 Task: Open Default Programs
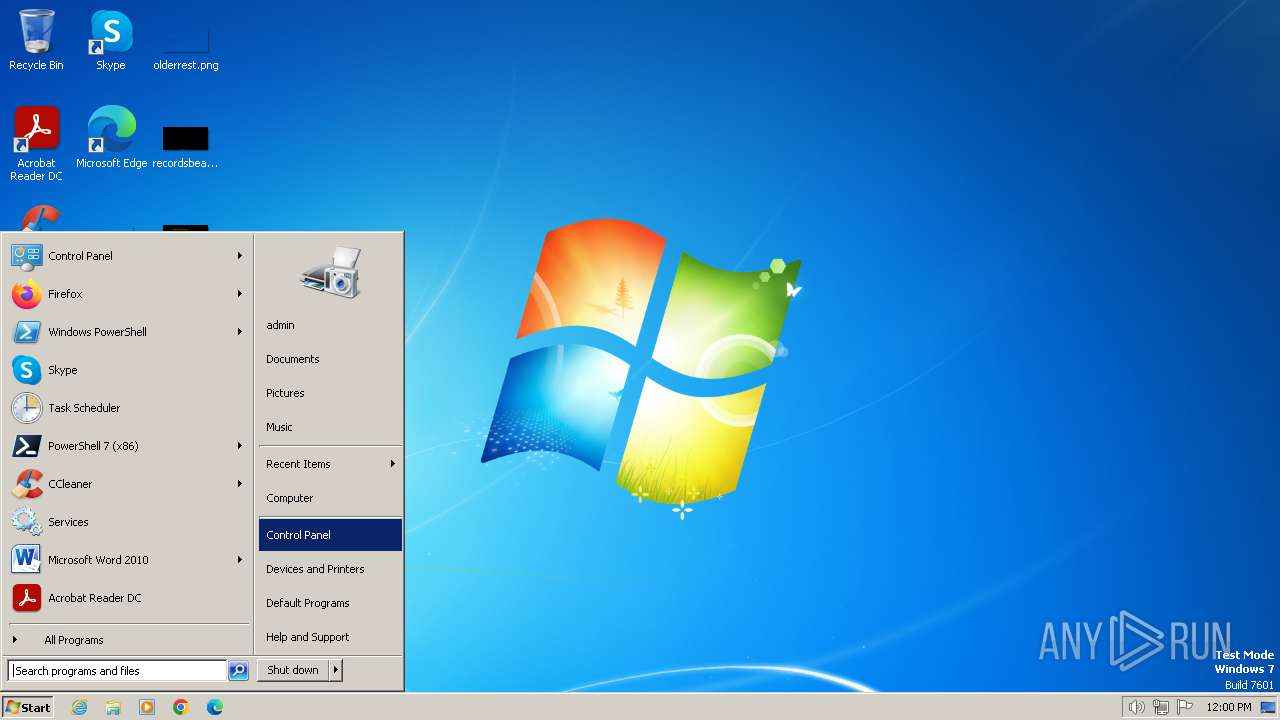[330, 603]
